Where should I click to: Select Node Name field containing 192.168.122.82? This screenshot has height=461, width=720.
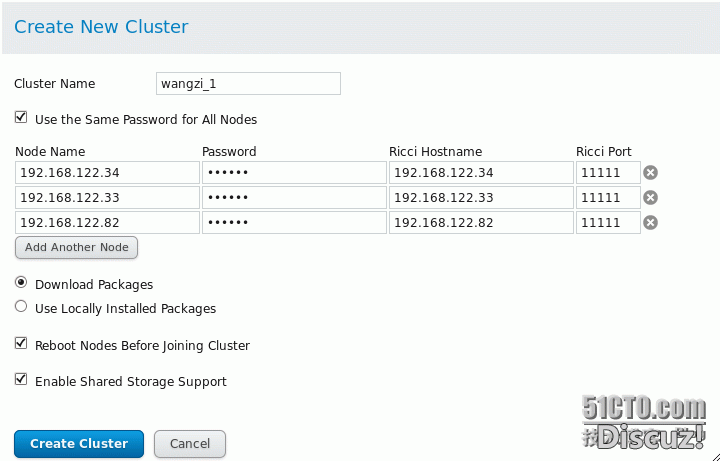[x=107, y=222]
